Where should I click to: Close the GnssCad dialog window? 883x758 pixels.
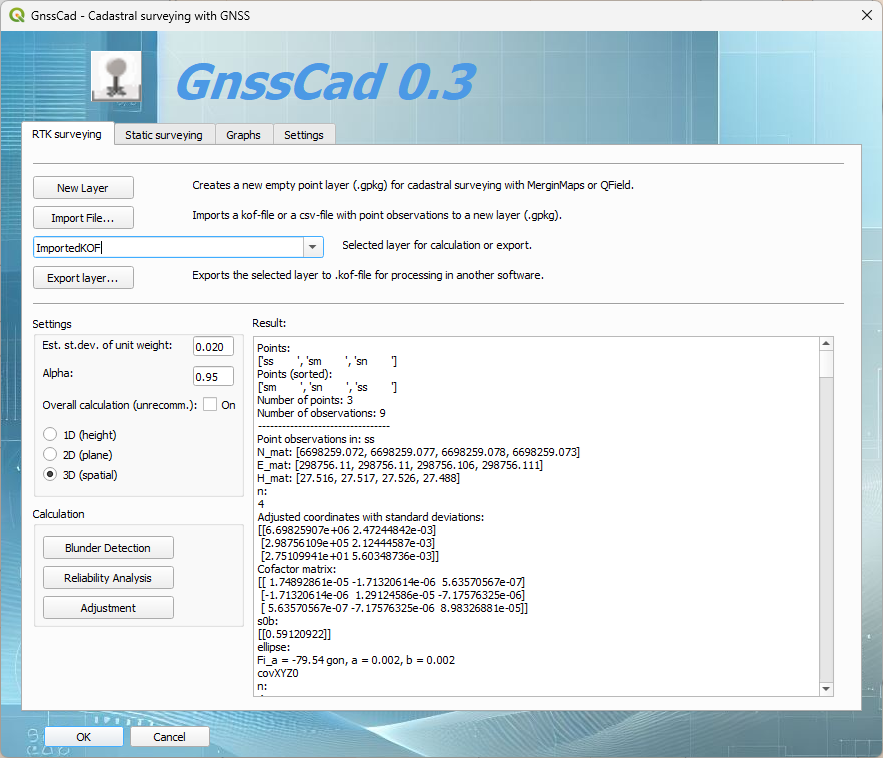pos(867,15)
